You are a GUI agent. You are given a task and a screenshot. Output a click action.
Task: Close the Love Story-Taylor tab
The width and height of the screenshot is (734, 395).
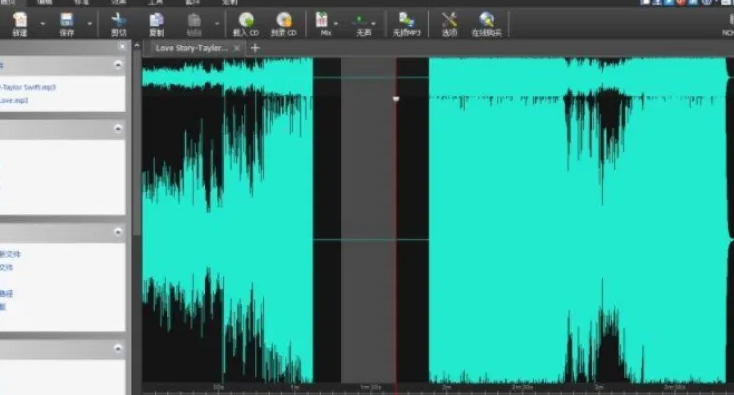pos(237,48)
